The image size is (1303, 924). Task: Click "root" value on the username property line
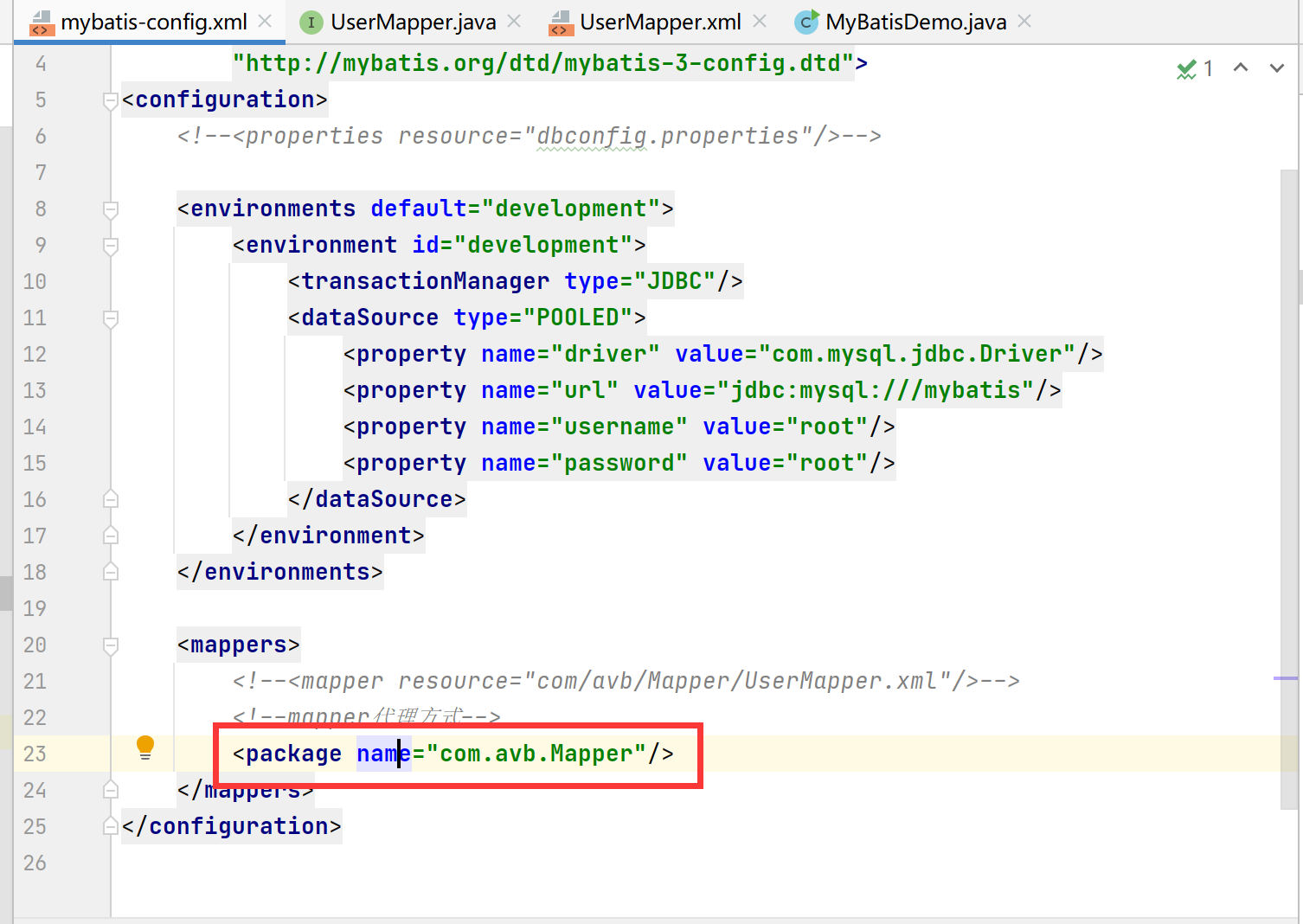pos(827,427)
